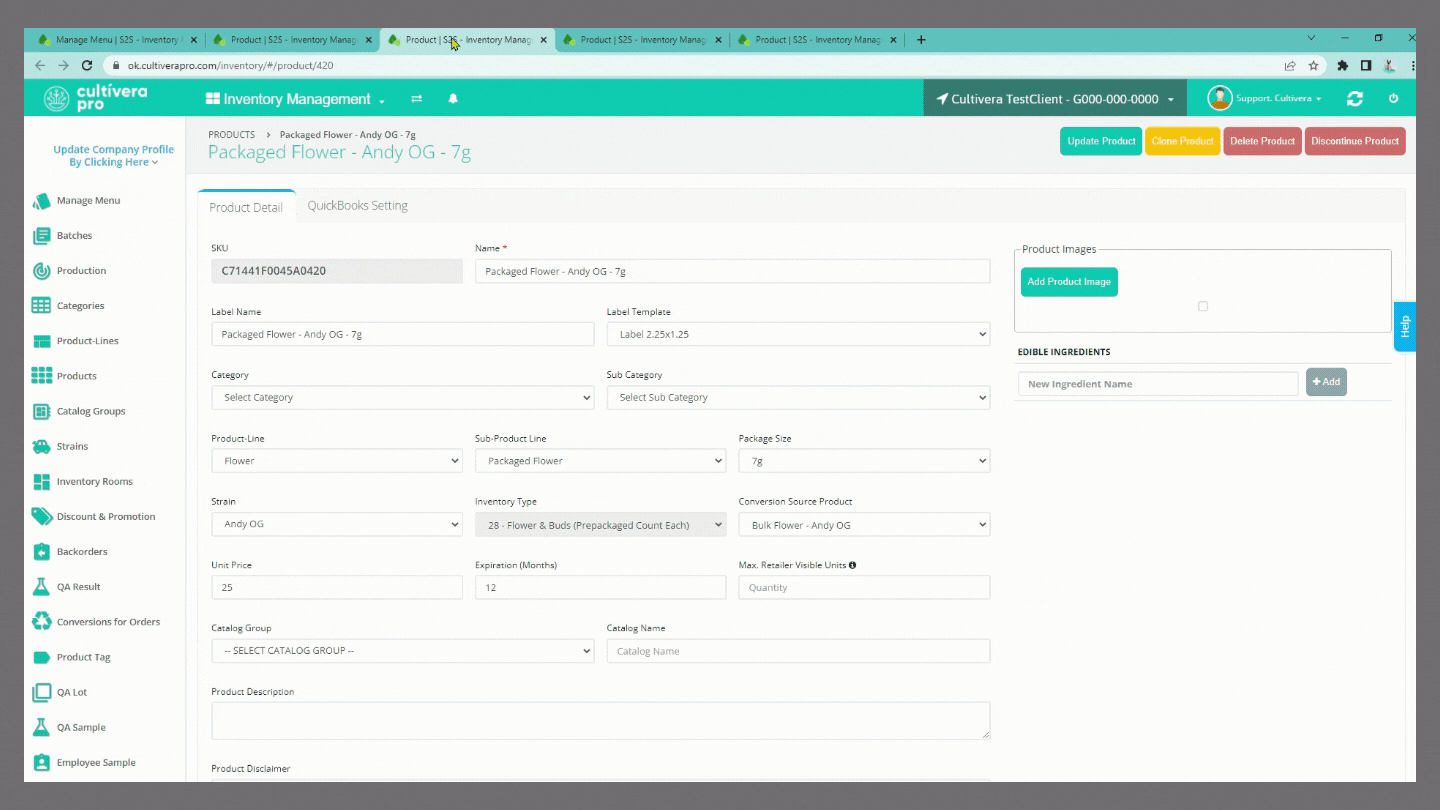This screenshot has width=1440, height=810.
Task: Click the Add Product Image button
Action: pos(1069,282)
